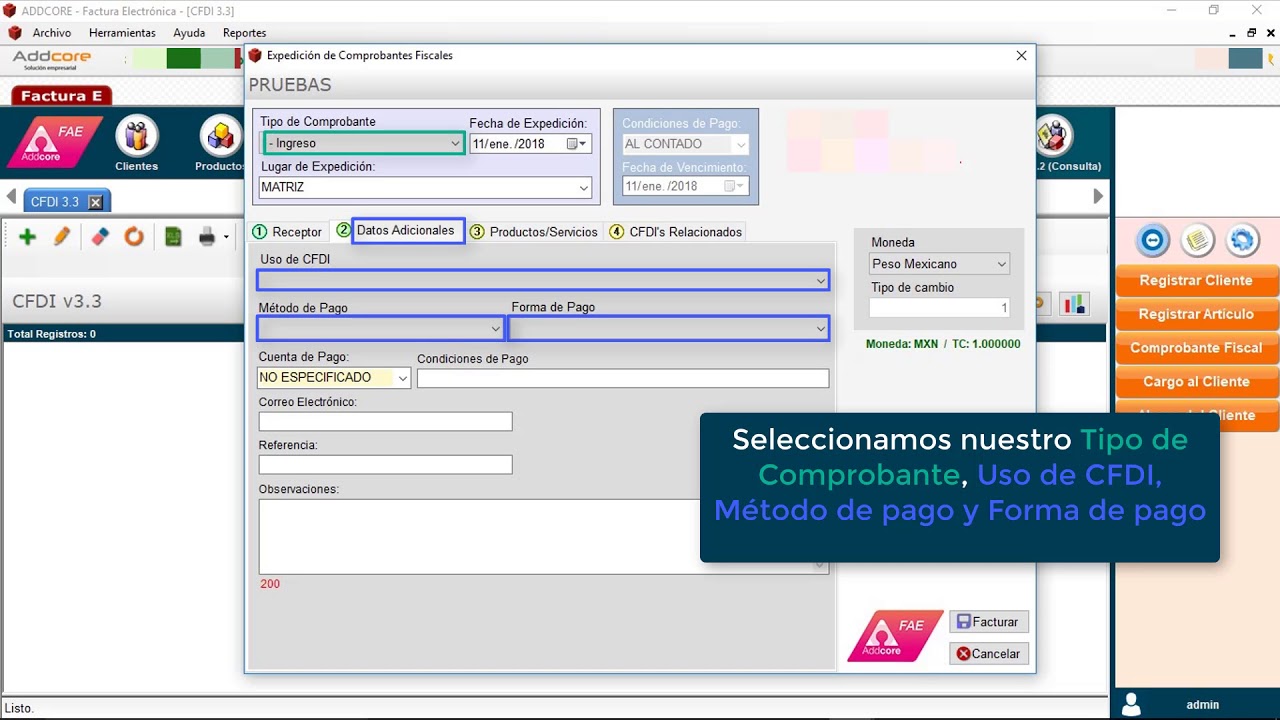Open the 3.2 (Consulta) module icon

(1054, 136)
